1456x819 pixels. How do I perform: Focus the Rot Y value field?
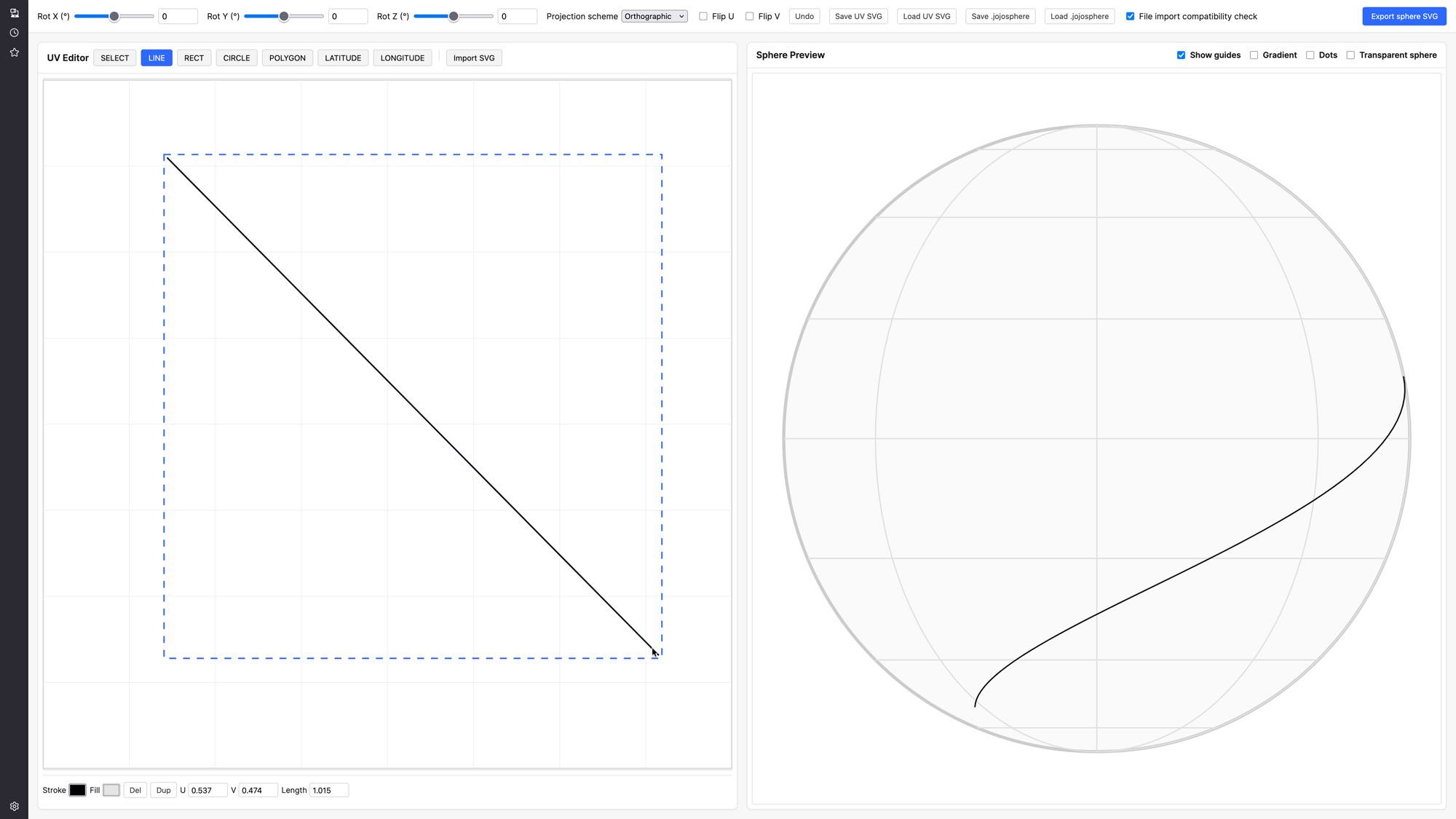pyautogui.click(x=348, y=16)
